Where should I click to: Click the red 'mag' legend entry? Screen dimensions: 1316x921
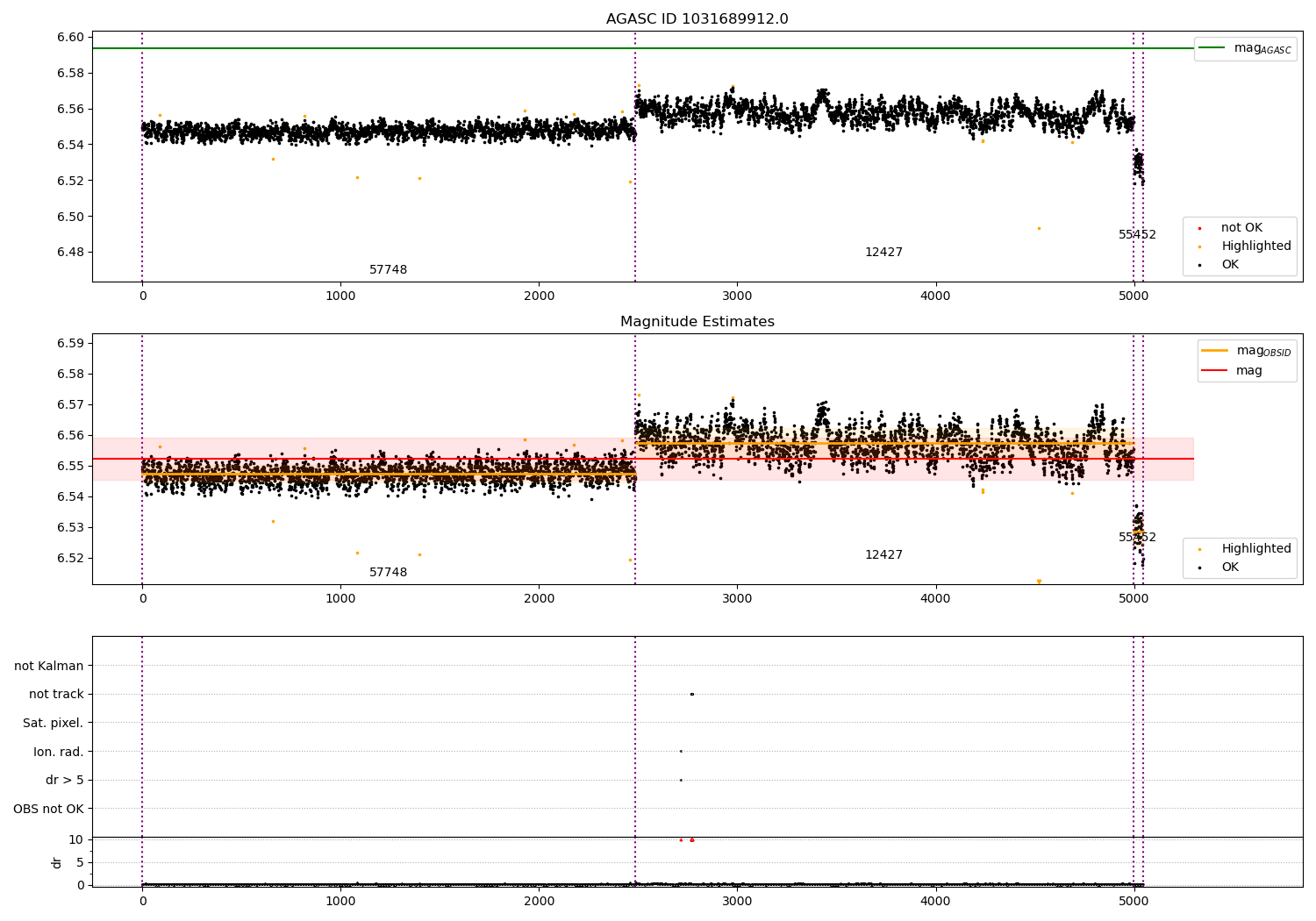pos(1233,371)
